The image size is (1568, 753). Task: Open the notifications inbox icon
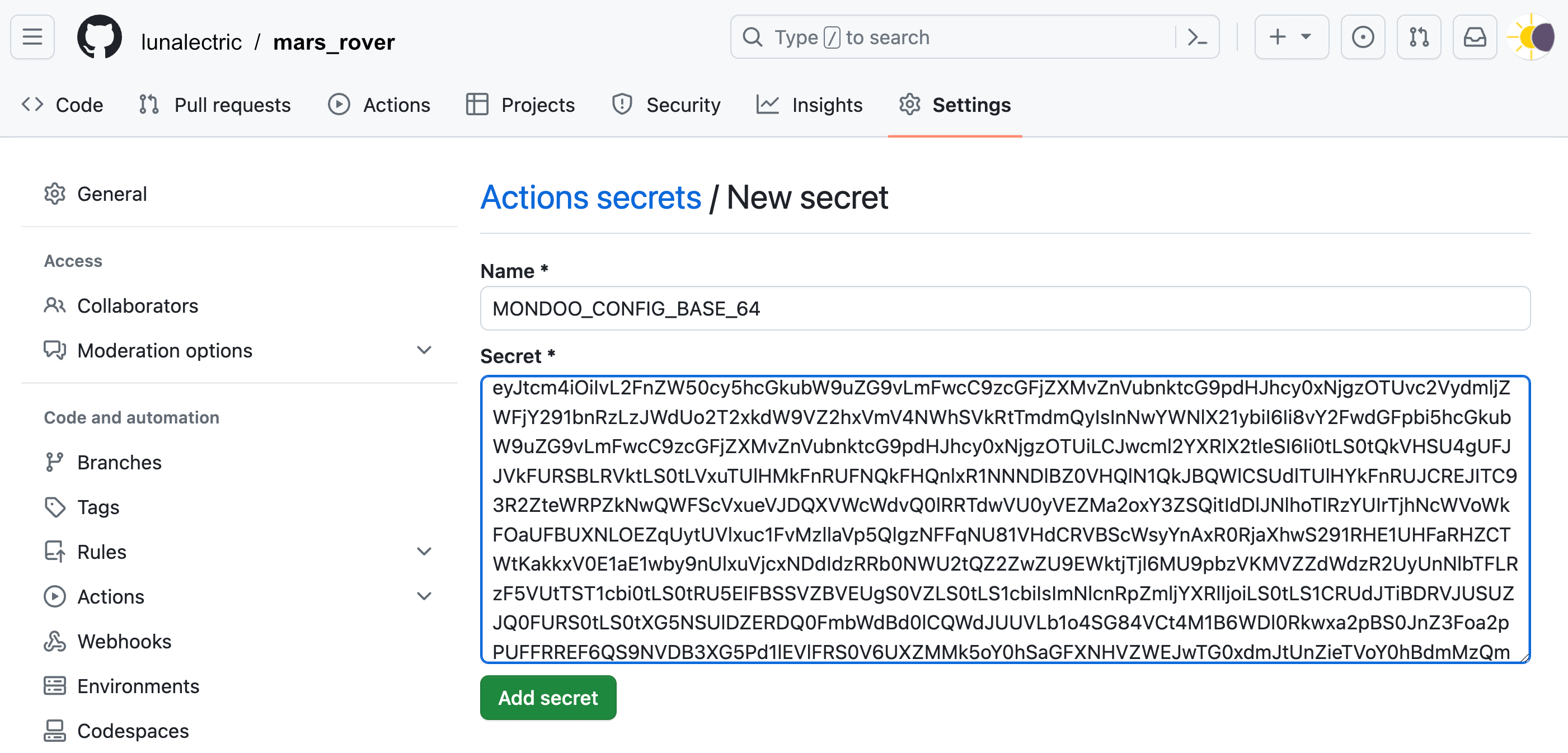pos(1475,36)
